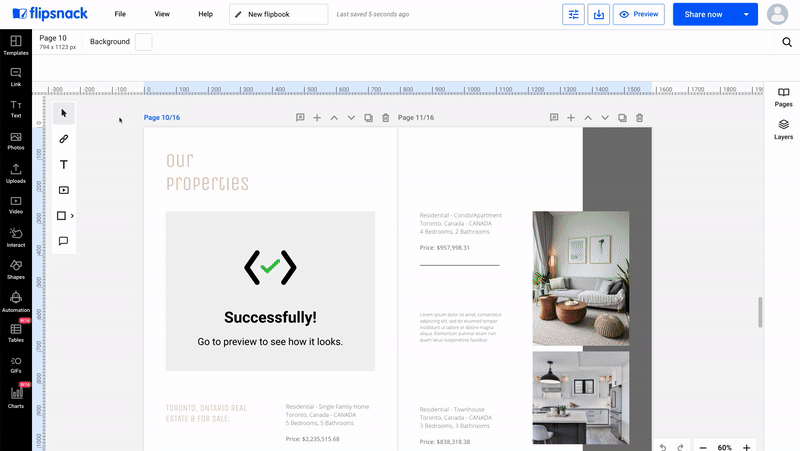The image size is (800, 451).
Task: Open the Layers panel on the right
Action: pyautogui.click(x=783, y=130)
